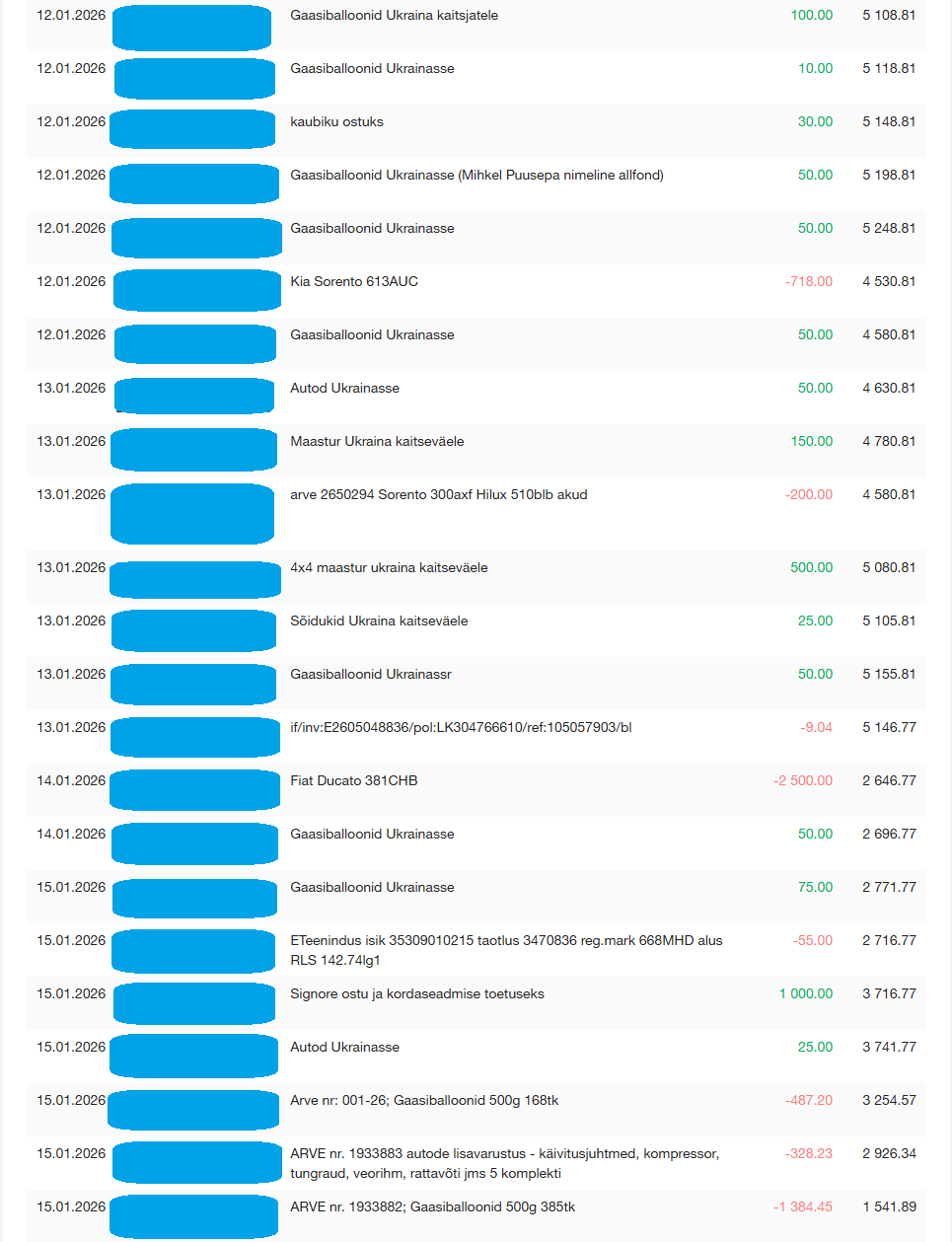Click the ARVE nr. 1933882 Gaasiballoonid 385tk description
The height and width of the screenshot is (1242, 952).
[432, 1207]
